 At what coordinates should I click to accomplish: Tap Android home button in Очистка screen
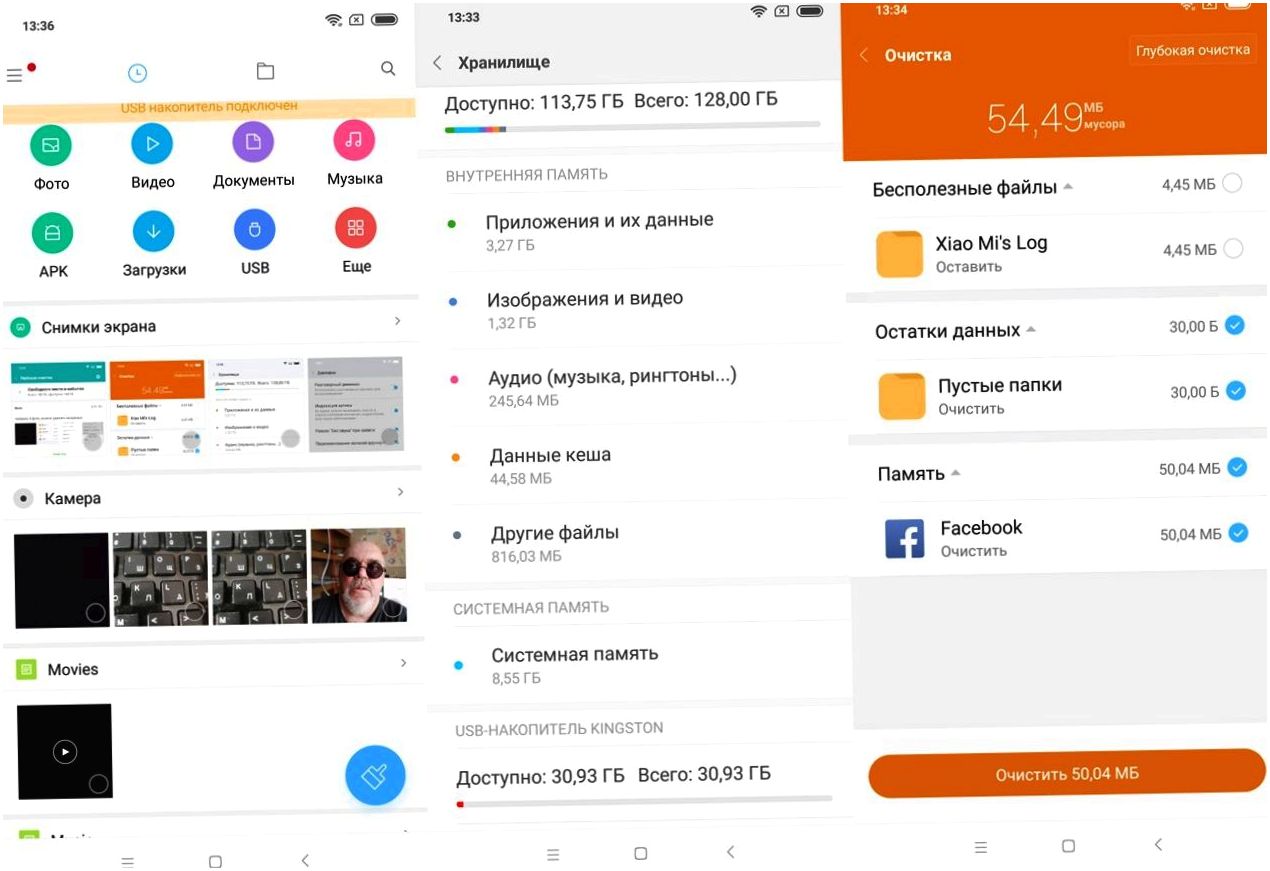pos(1068,846)
